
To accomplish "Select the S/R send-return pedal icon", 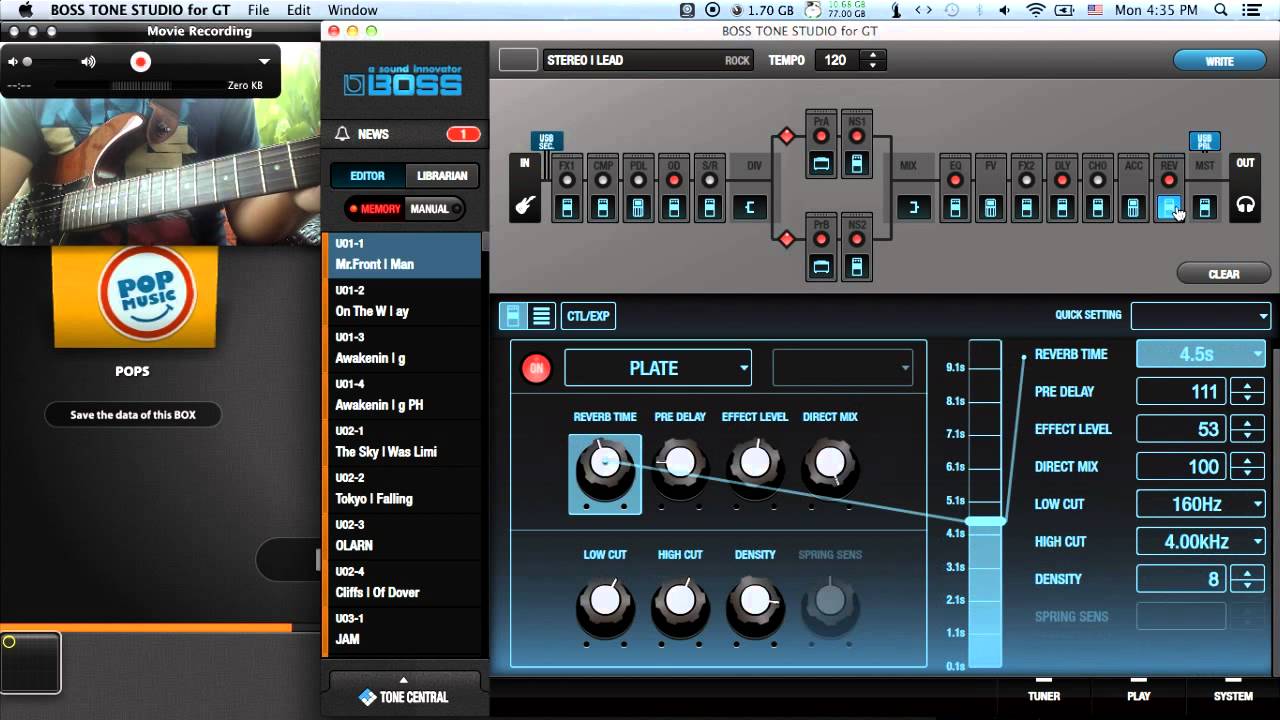I will pos(710,208).
